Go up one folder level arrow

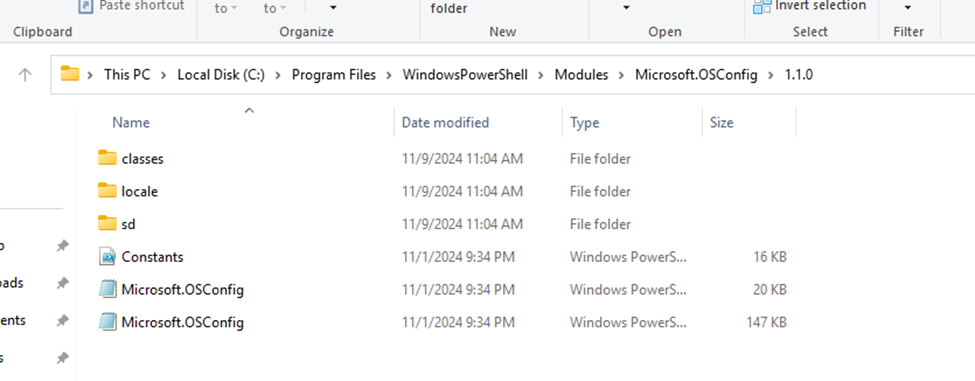[25, 75]
